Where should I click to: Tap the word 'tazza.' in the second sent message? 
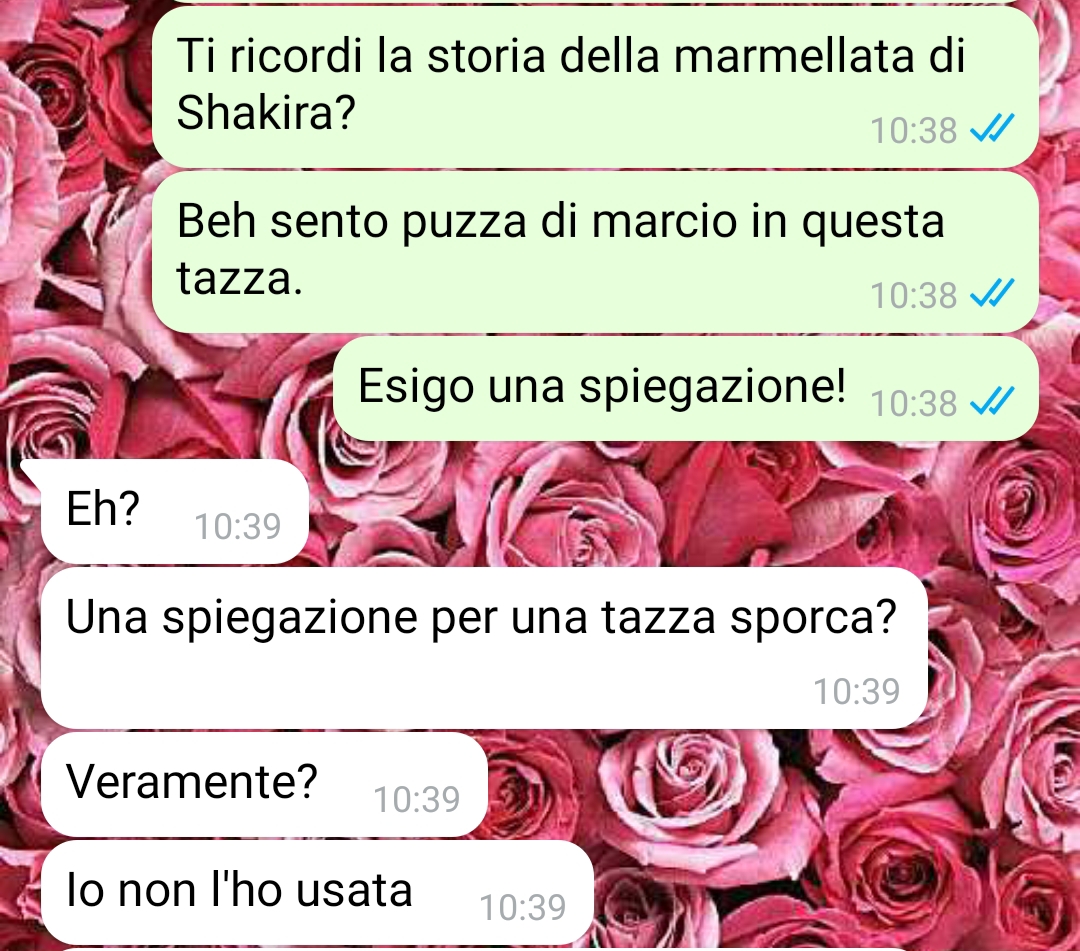click(239, 279)
